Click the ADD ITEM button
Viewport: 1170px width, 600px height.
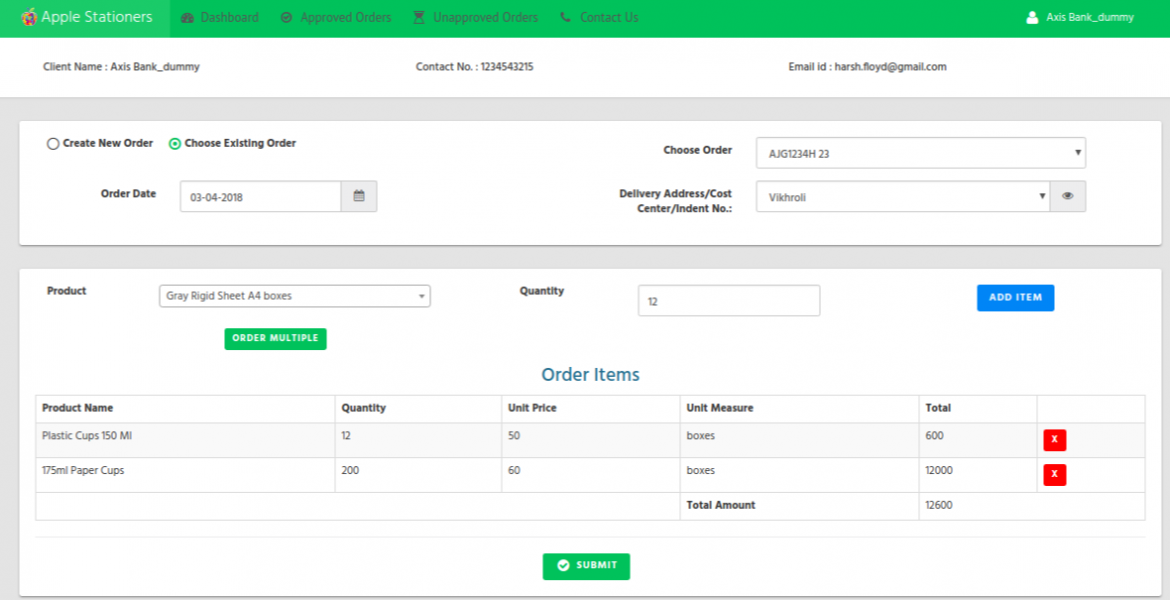pyautogui.click(x=1015, y=297)
